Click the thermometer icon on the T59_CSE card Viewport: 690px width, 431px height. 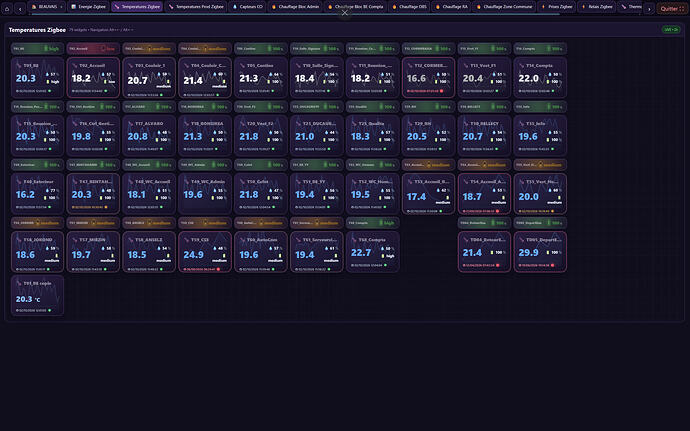(x=186, y=240)
